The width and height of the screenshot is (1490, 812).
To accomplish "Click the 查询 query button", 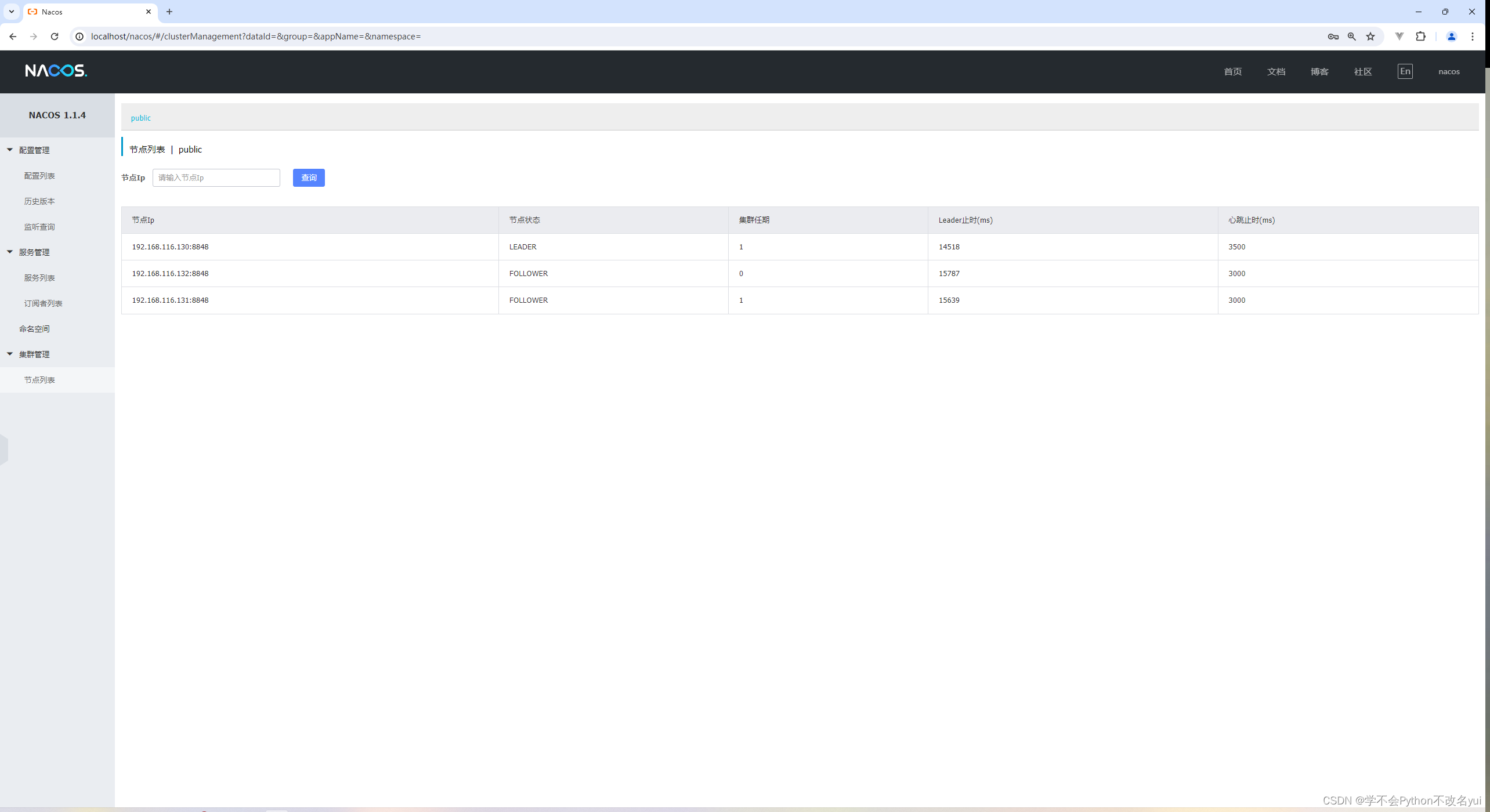I will 309,177.
